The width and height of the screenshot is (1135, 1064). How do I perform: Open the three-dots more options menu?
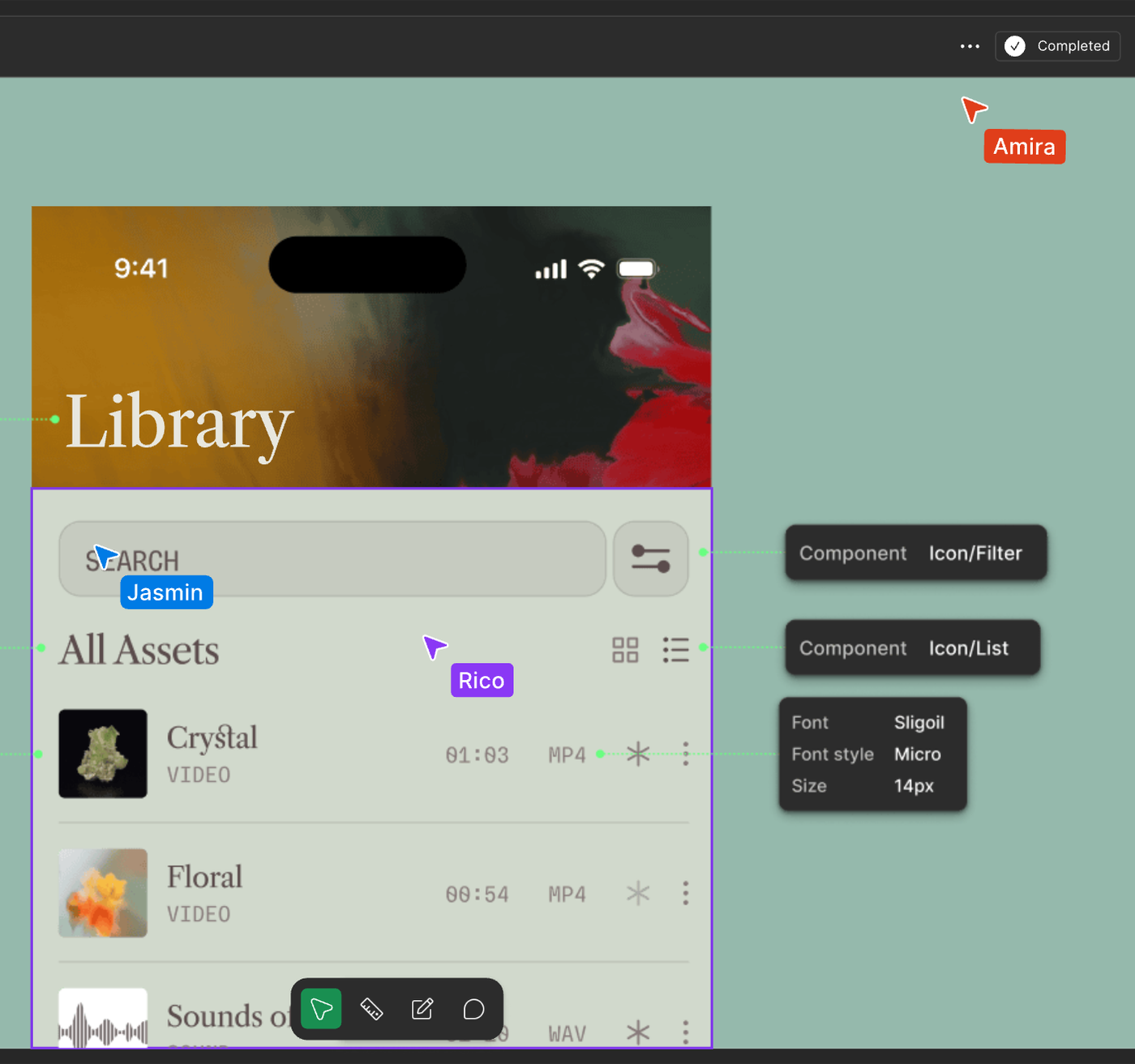click(x=970, y=46)
